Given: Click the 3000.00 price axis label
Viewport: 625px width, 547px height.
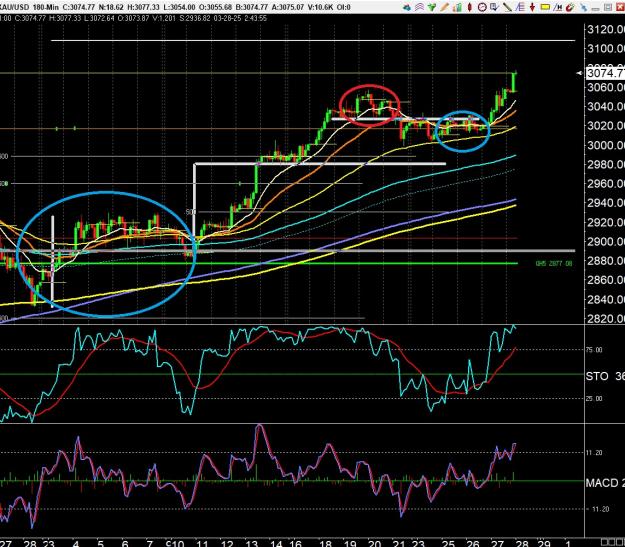Looking at the screenshot, I should [605, 145].
